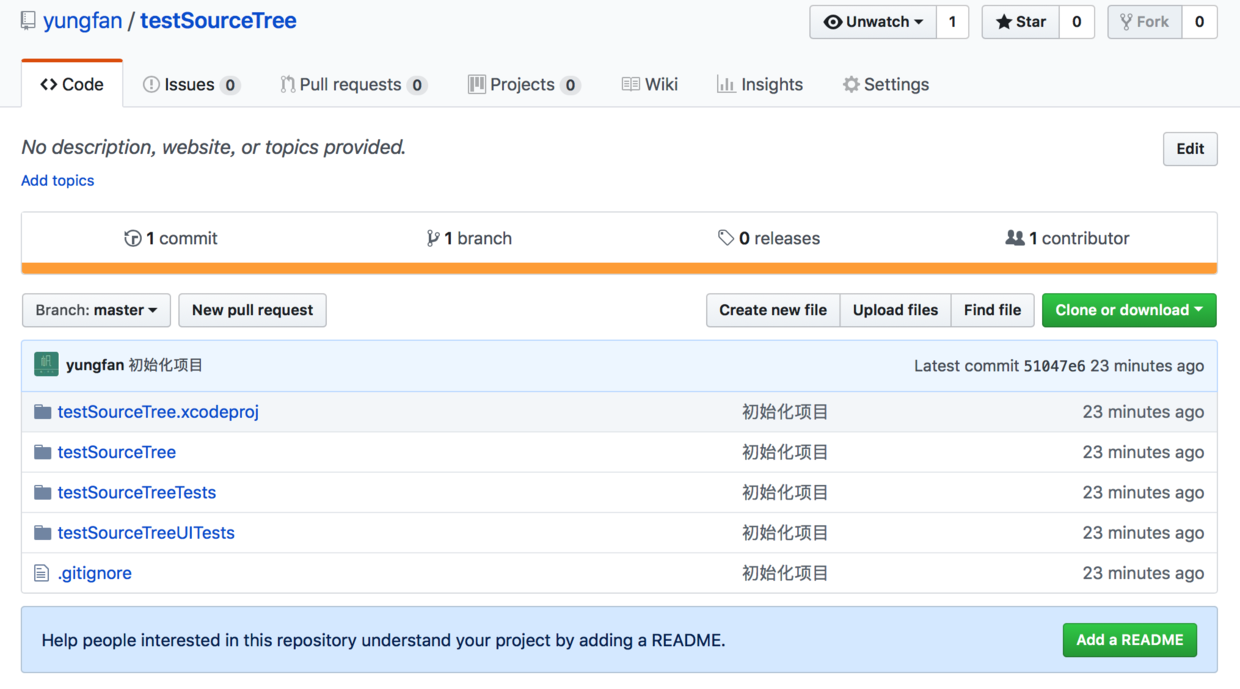
Task: Click the branch icon by 1 branch
Action: [x=432, y=238]
